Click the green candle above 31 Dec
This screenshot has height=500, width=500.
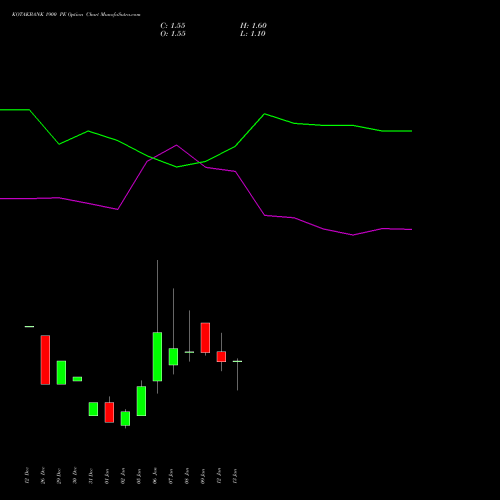[93, 409]
